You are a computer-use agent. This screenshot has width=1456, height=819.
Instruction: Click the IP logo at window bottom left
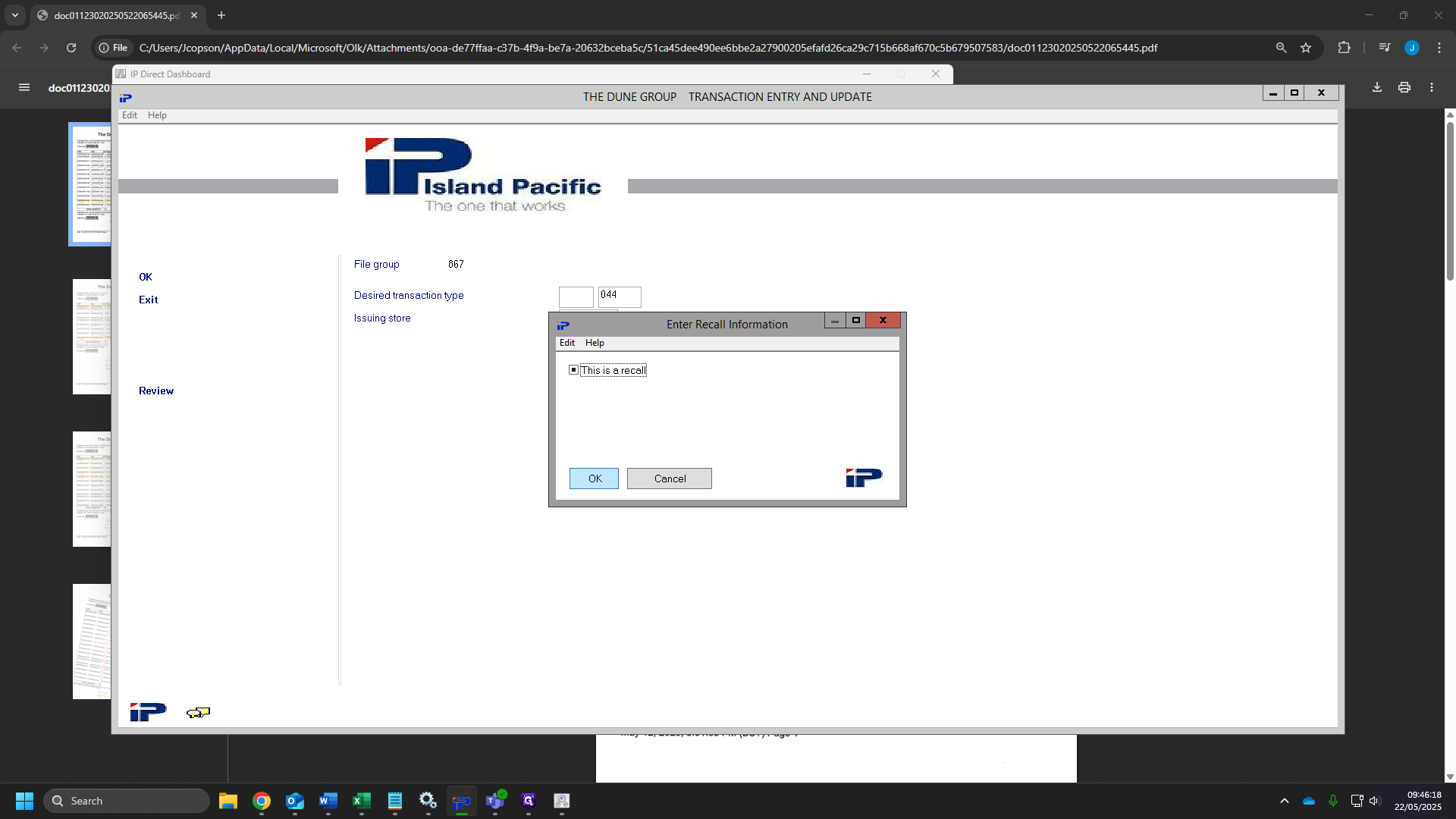click(x=148, y=712)
